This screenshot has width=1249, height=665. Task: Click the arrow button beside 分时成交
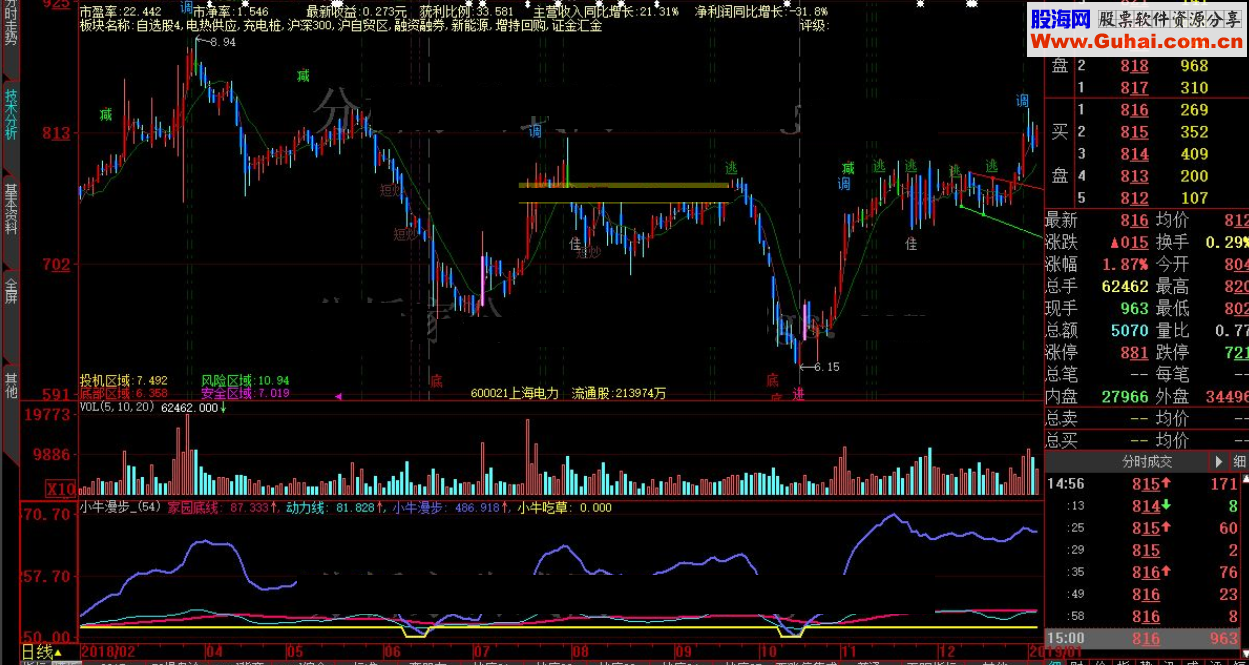pos(1218,462)
